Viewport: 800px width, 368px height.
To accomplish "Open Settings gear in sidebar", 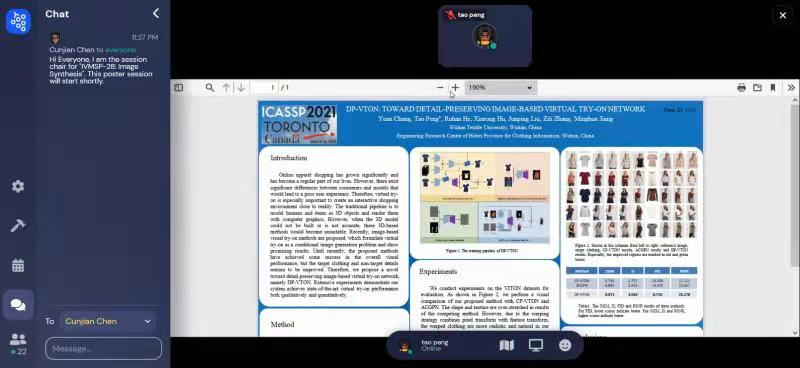I will coord(18,186).
